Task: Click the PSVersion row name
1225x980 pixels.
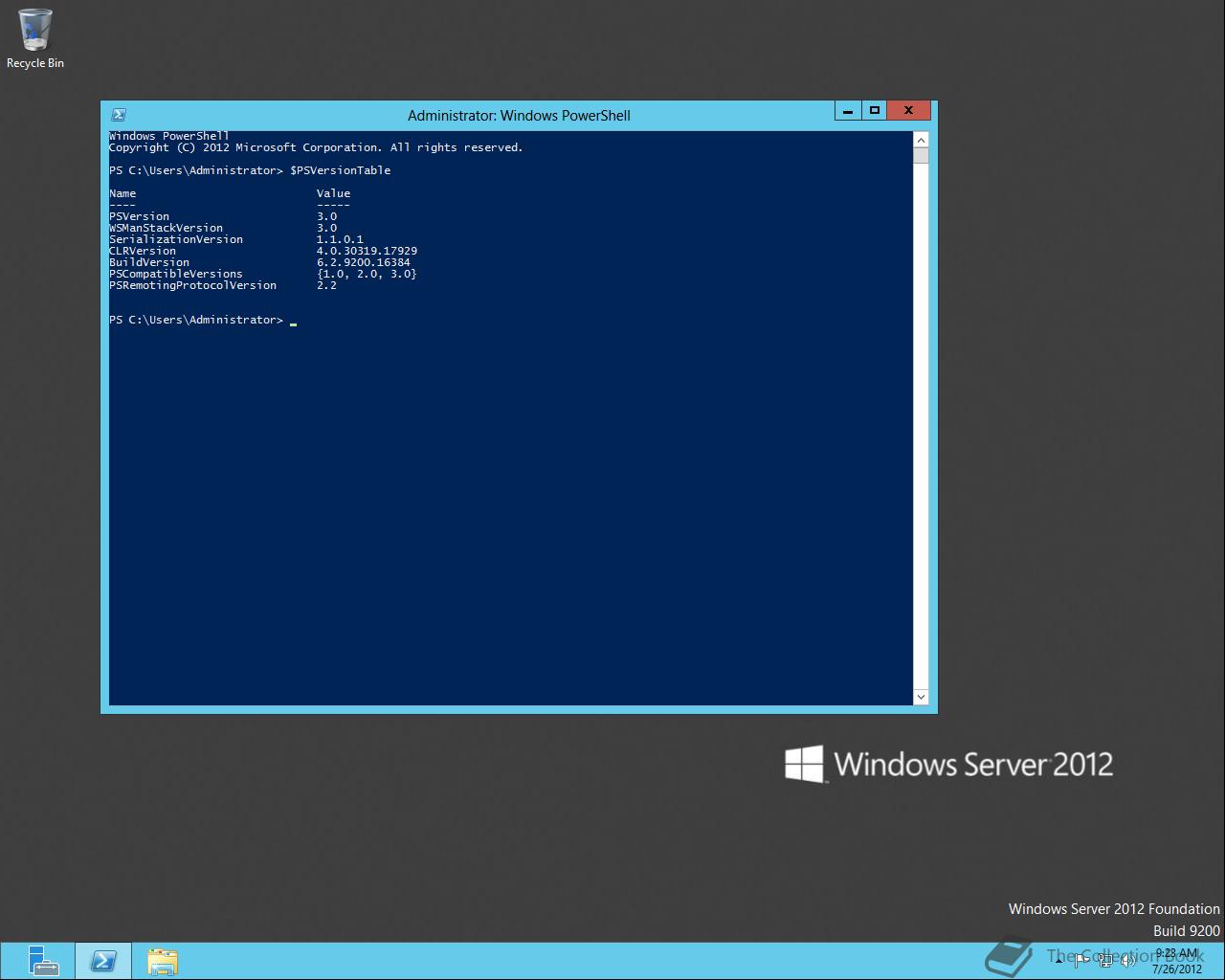Action: pyautogui.click(x=139, y=216)
